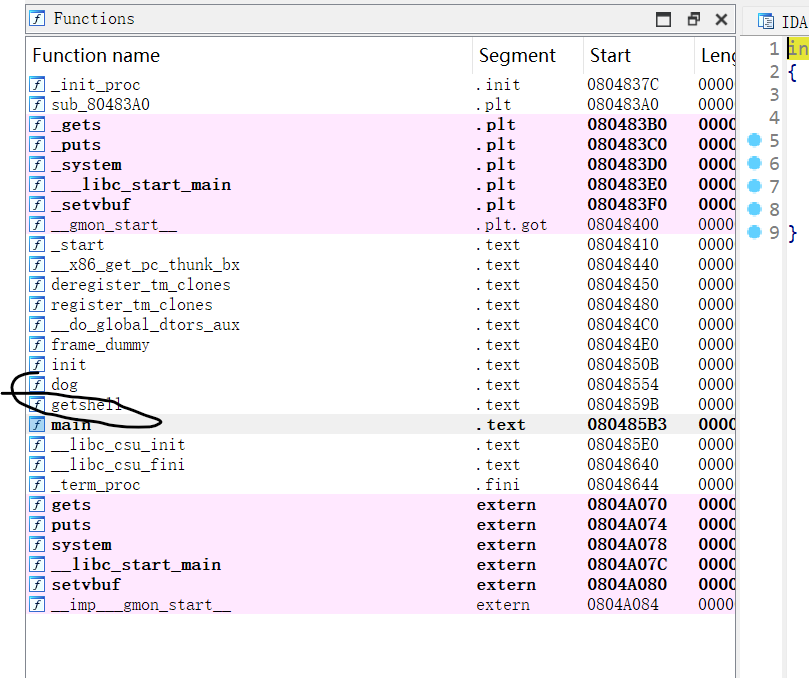The height and width of the screenshot is (678, 809).
Task: Click the function icon next to setvbuf extern
Action: (38, 585)
